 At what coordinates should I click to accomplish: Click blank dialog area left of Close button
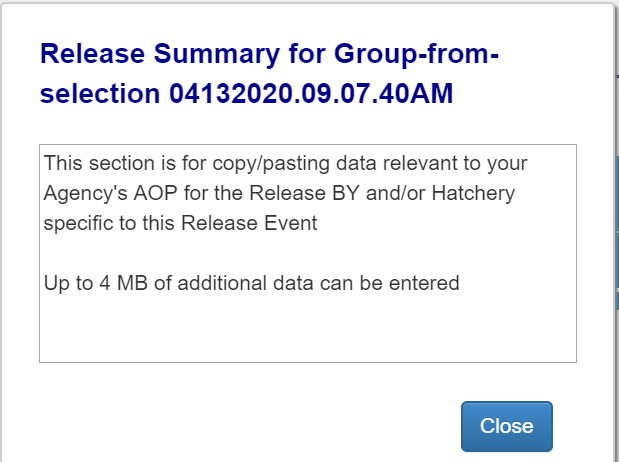[x=250, y=426]
